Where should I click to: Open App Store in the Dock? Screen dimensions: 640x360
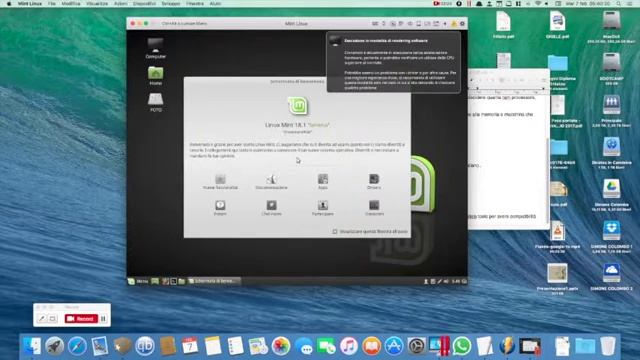[394, 346]
